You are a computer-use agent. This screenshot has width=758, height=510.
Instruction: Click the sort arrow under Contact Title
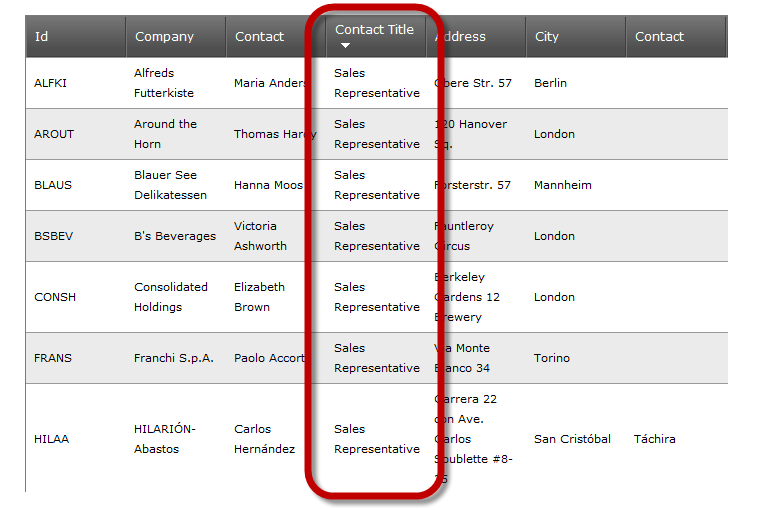click(x=345, y=46)
